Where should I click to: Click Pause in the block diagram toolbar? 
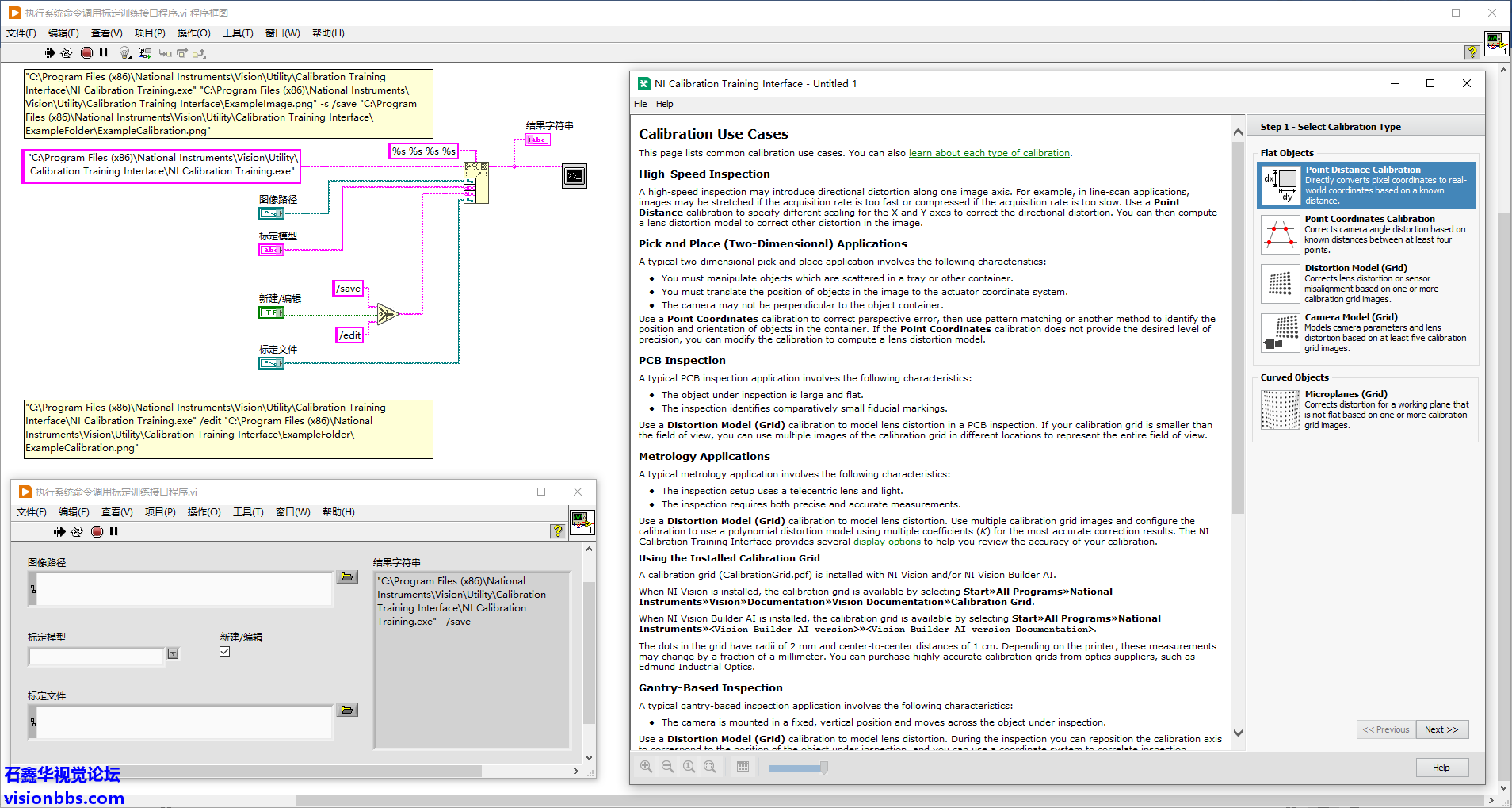103,52
